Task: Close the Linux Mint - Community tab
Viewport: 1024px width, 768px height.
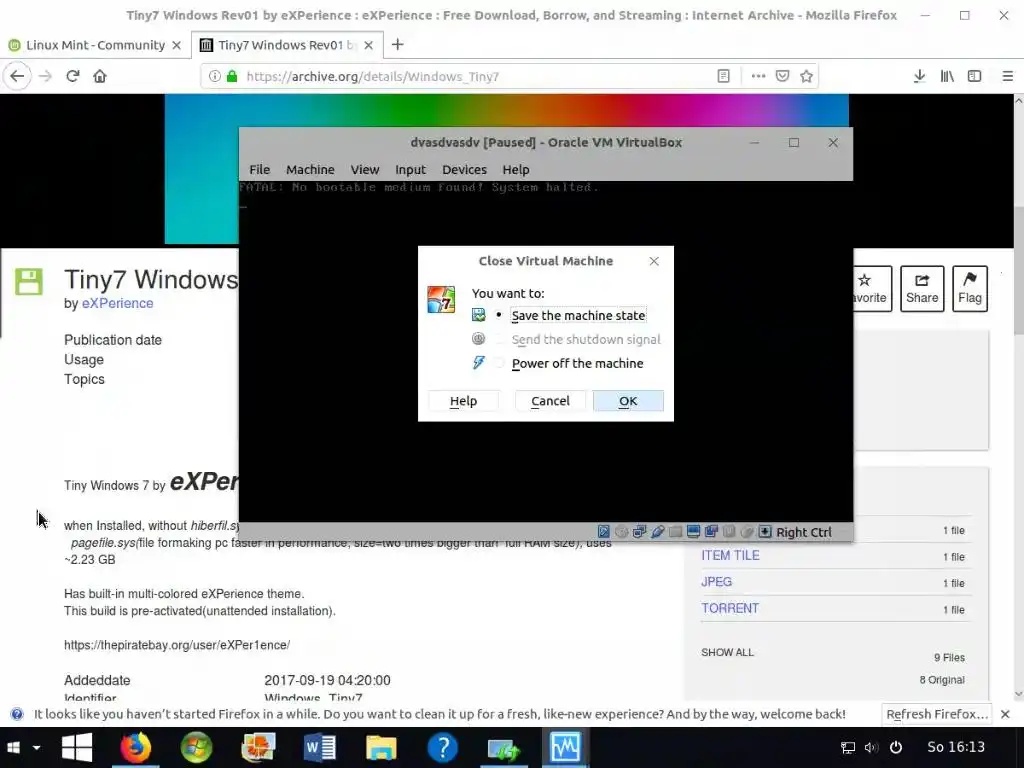Action: click(176, 45)
